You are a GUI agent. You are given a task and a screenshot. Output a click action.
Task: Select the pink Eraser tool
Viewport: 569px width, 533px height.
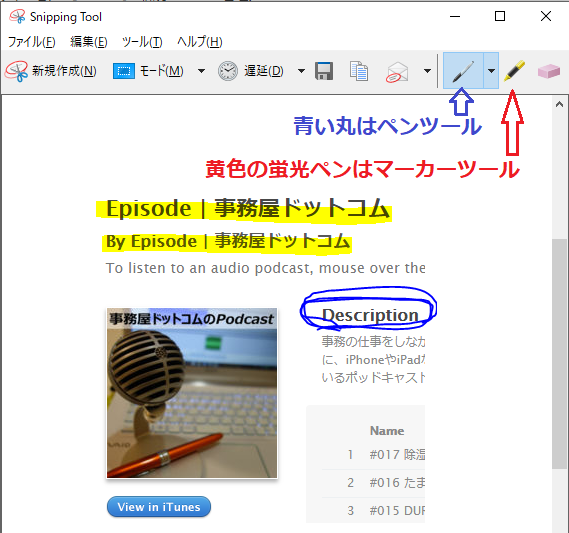coord(549,71)
